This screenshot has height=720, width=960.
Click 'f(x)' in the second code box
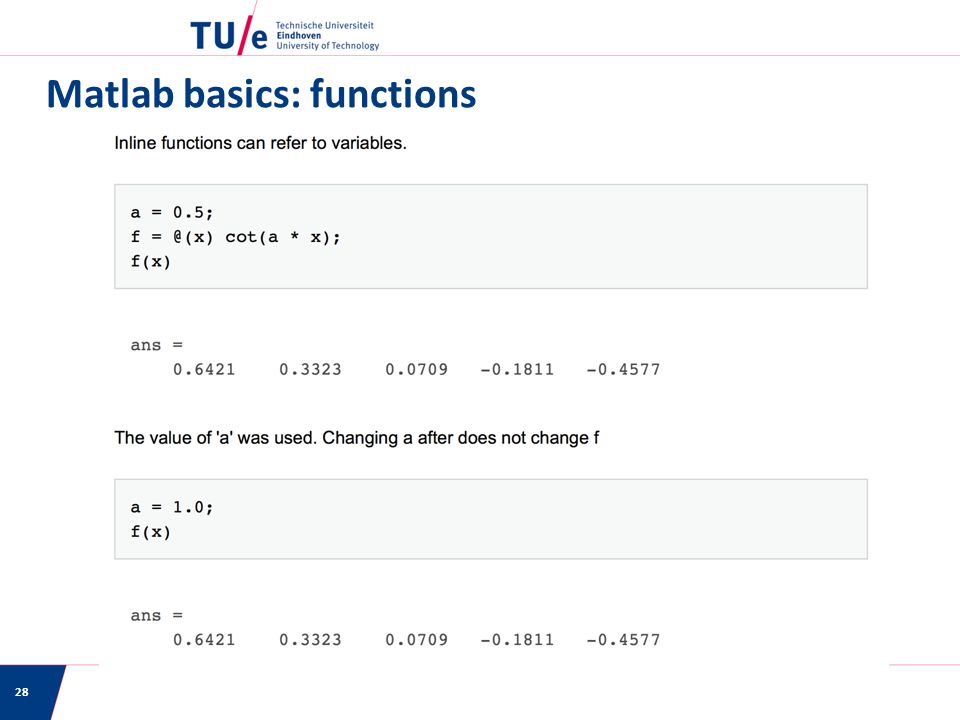pos(151,531)
